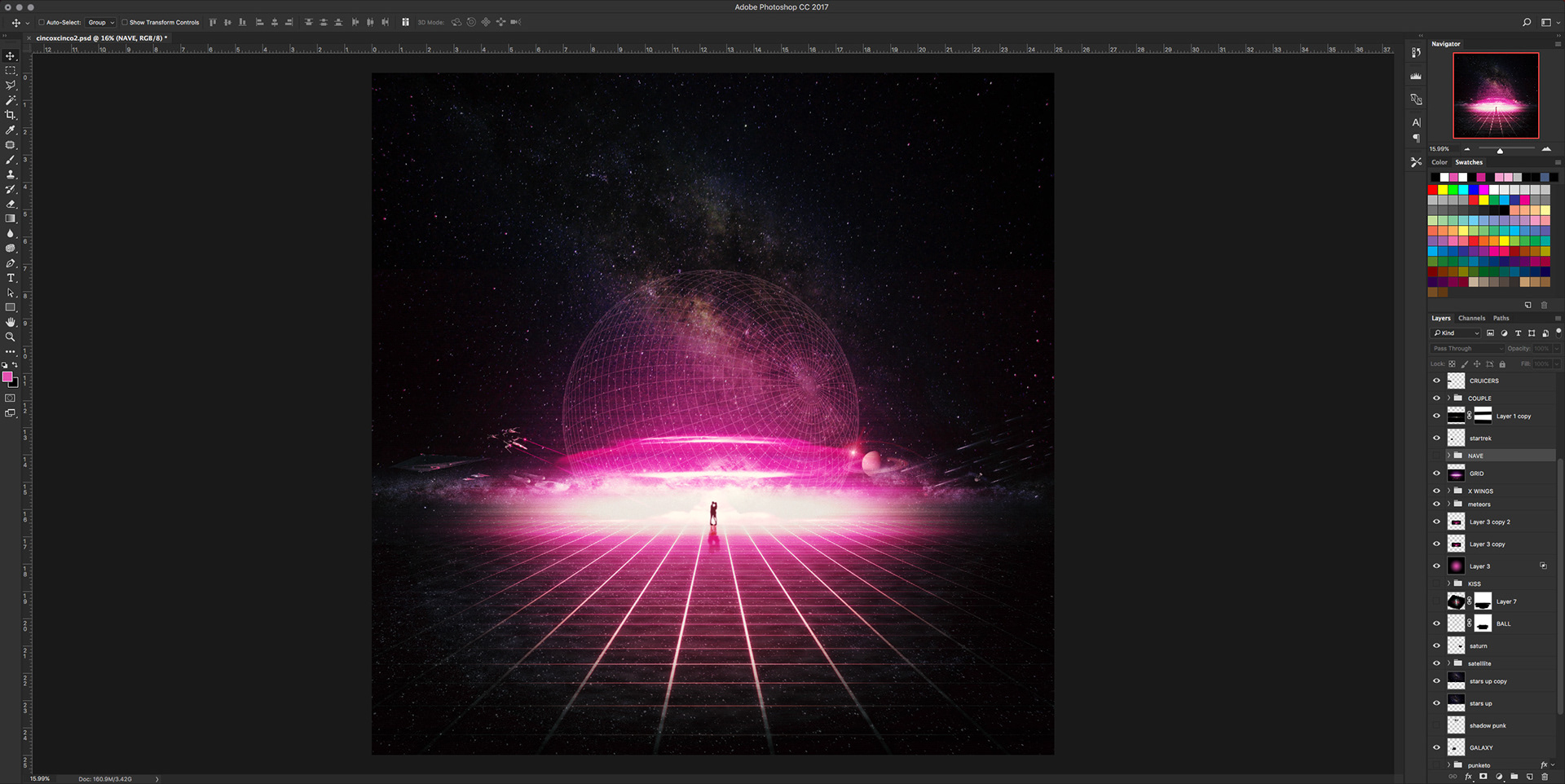Image resolution: width=1565 pixels, height=784 pixels.
Task: Click the Search icon at top right
Action: [1527, 23]
